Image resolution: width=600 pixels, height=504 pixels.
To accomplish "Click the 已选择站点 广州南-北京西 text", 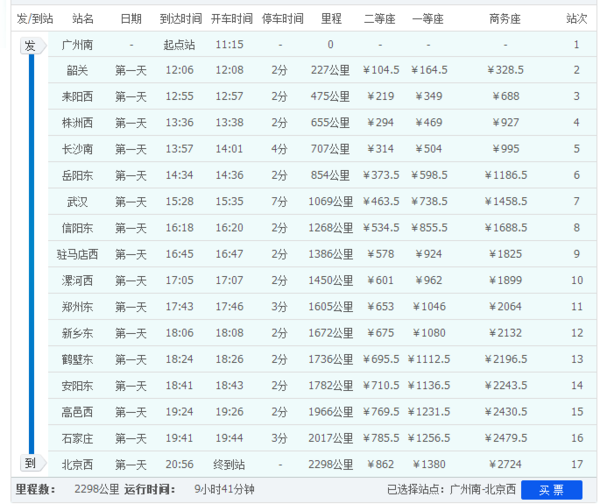I will pyautogui.click(x=452, y=489).
